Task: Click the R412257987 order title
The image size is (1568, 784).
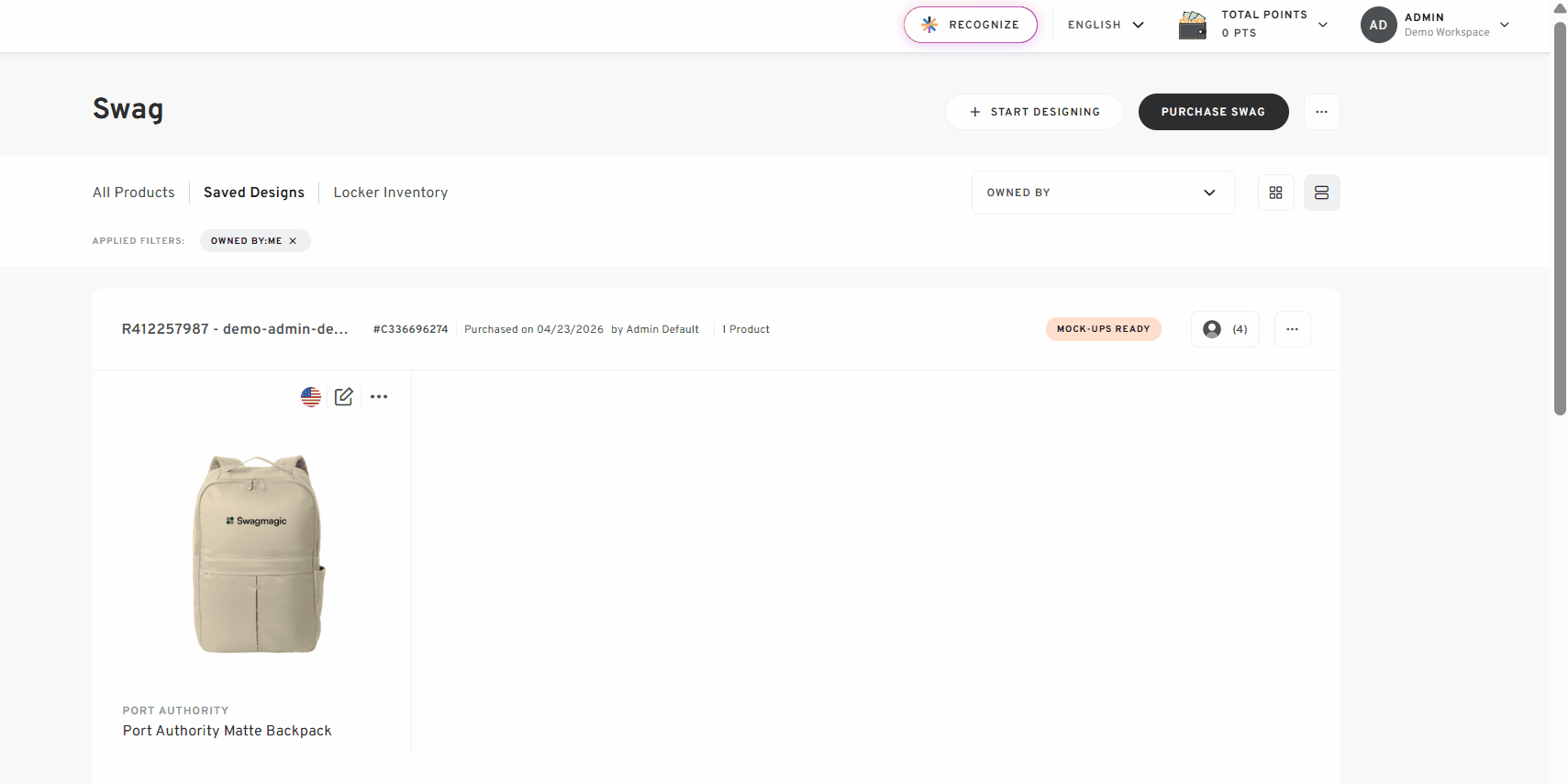Action: point(235,329)
